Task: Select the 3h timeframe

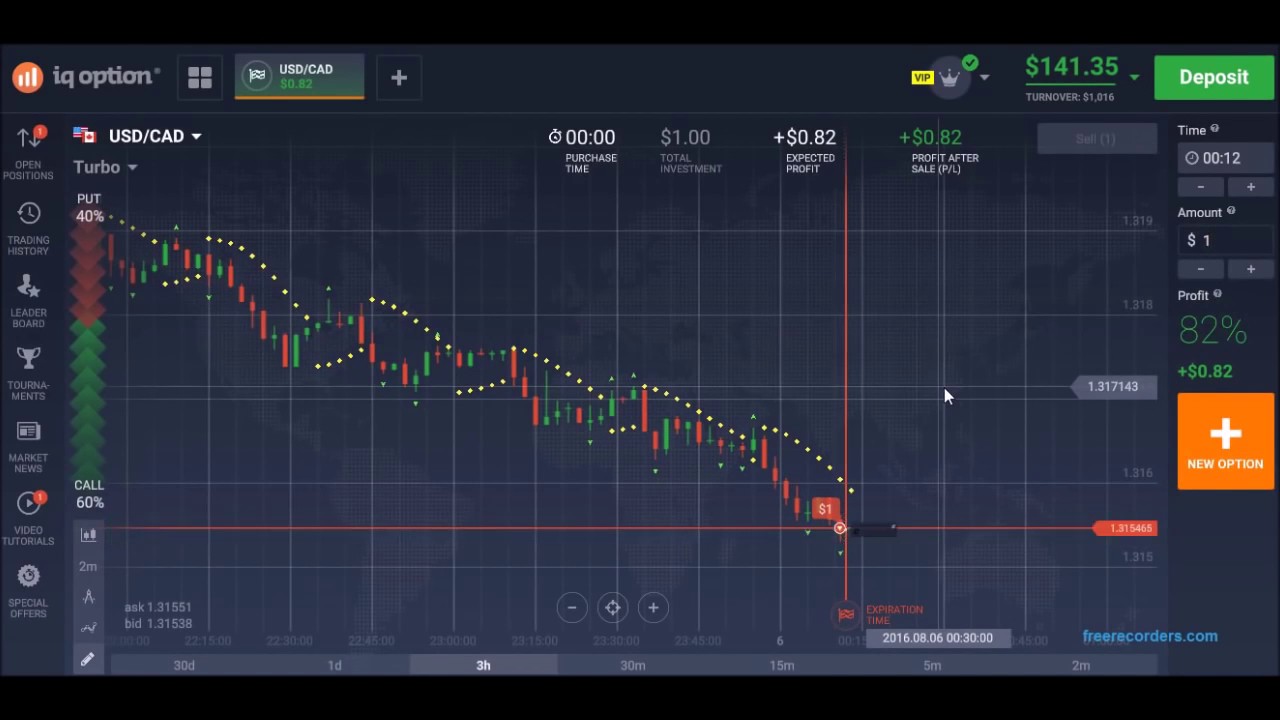Action: pos(483,665)
